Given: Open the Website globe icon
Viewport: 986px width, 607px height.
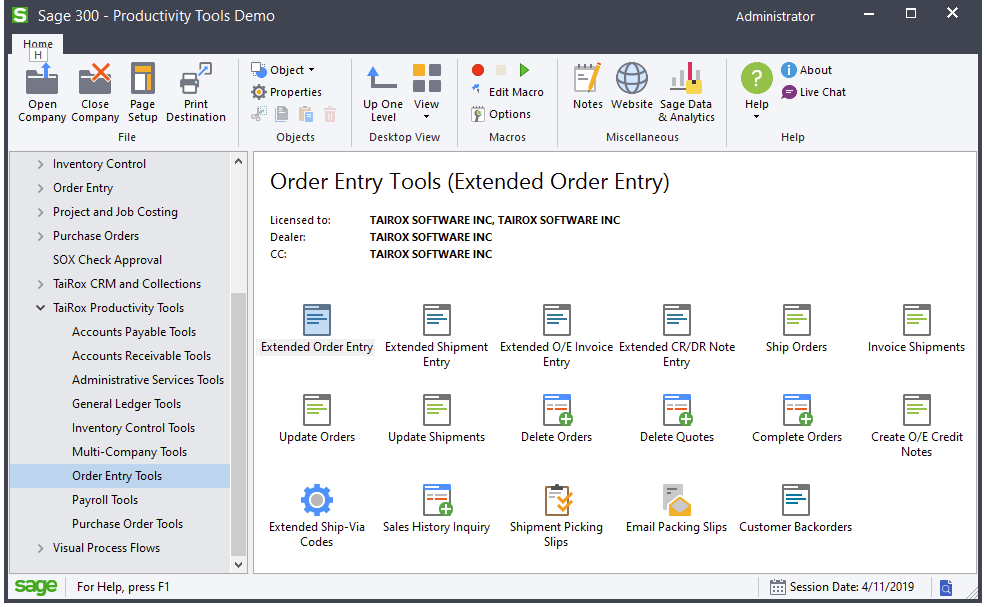Looking at the screenshot, I should point(632,86).
